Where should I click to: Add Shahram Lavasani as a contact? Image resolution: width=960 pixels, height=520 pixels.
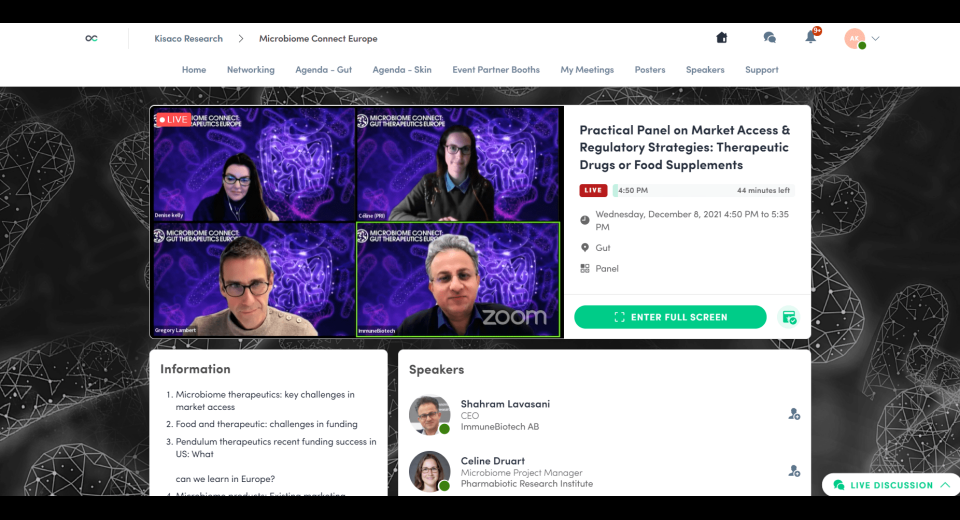point(794,414)
